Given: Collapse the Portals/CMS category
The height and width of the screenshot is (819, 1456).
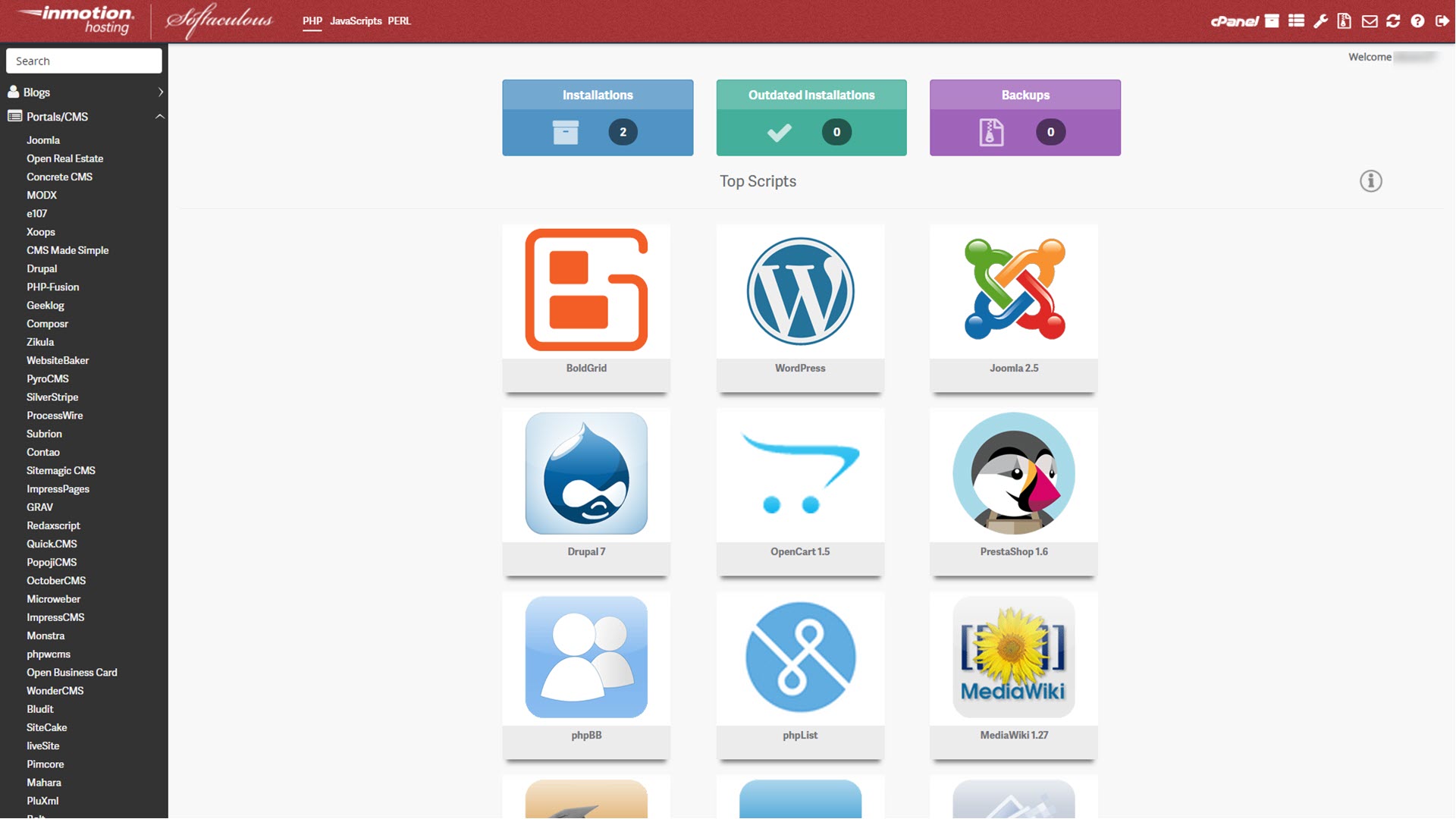Looking at the screenshot, I should [x=84, y=116].
